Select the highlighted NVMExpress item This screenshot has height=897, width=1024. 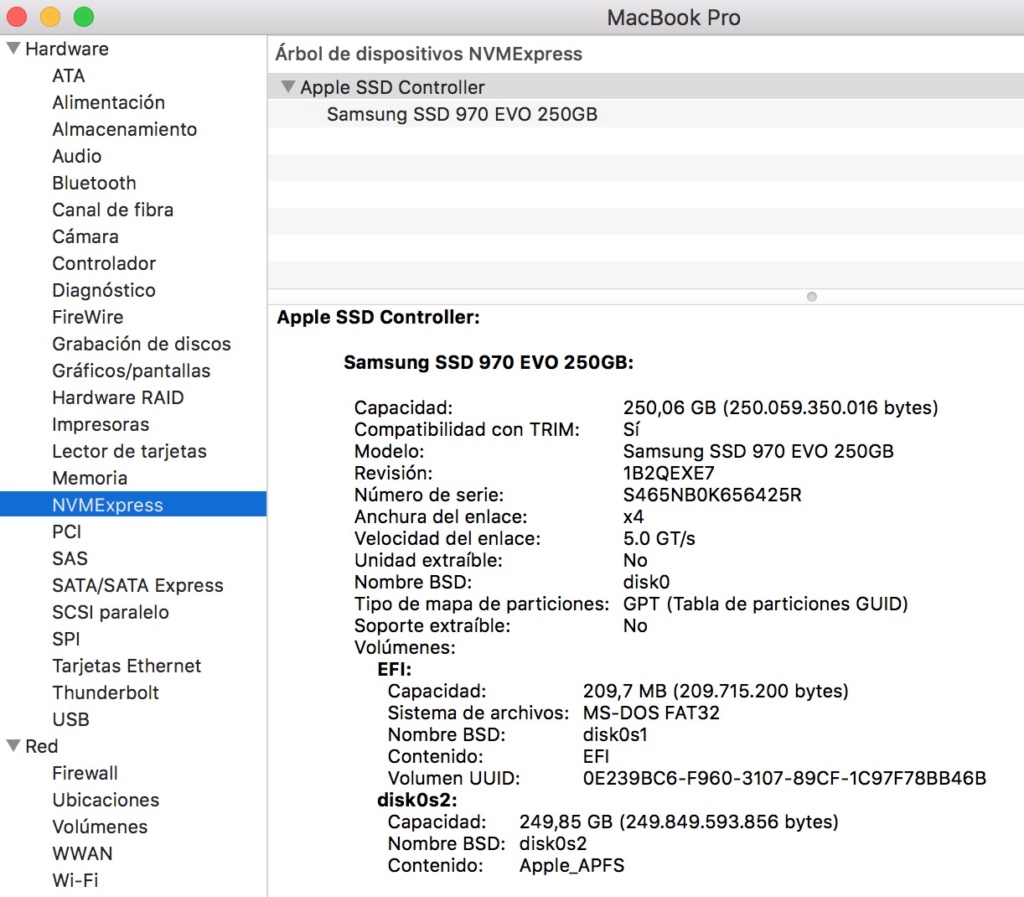coord(133,504)
